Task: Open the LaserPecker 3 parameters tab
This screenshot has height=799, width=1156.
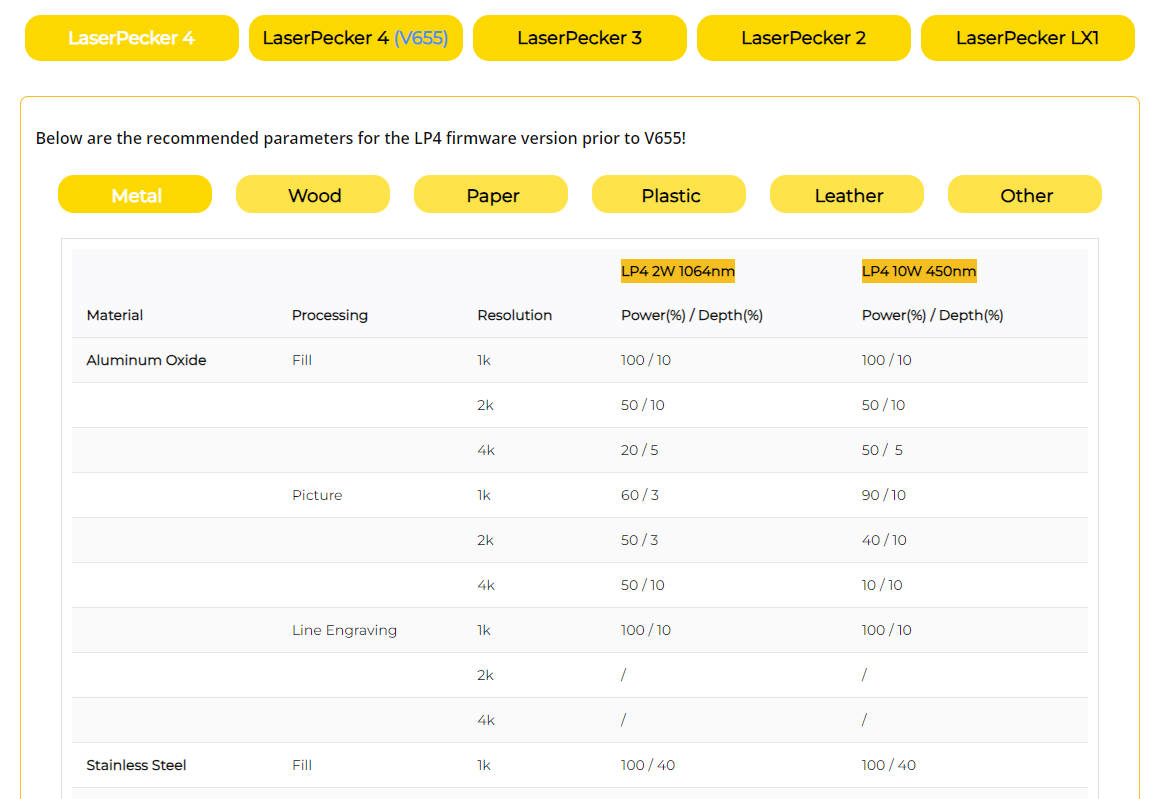Action: pos(579,38)
